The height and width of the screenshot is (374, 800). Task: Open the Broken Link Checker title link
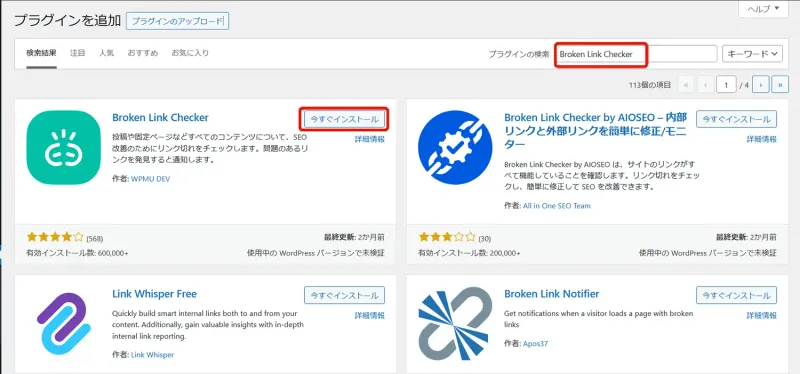(160, 117)
